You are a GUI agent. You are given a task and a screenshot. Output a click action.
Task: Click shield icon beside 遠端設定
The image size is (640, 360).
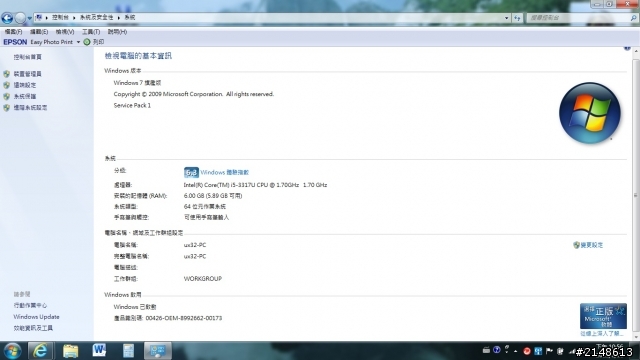7,85
